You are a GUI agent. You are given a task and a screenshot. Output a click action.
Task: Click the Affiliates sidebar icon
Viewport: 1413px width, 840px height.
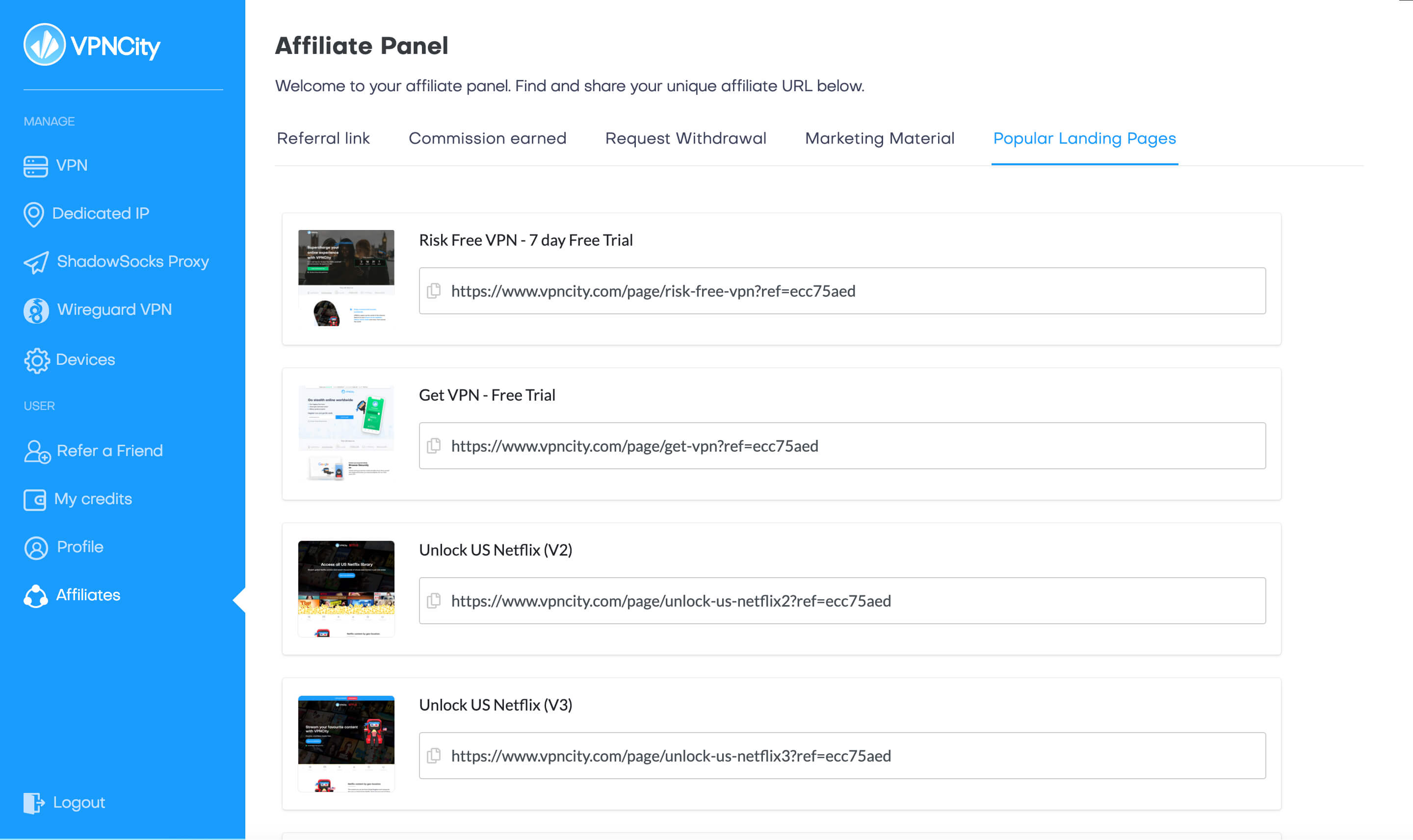36,596
